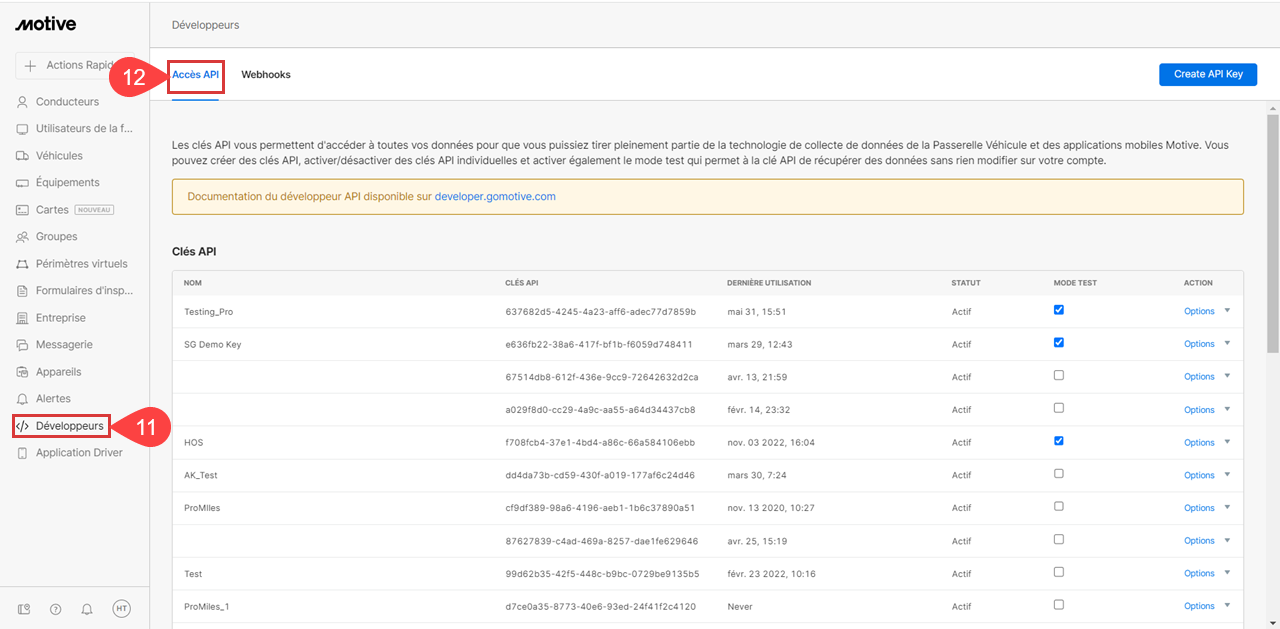This screenshot has width=1280, height=629.
Task: Switch to Webhooks tab
Action: [x=266, y=75]
